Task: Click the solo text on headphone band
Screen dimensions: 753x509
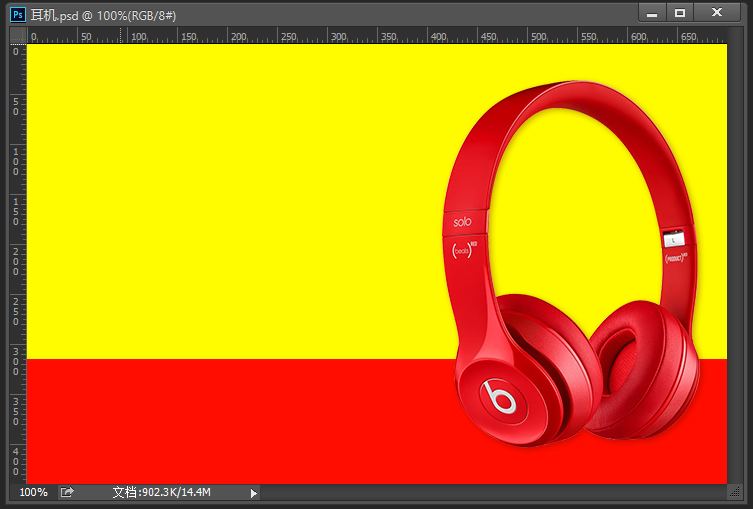Action: click(462, 222)
